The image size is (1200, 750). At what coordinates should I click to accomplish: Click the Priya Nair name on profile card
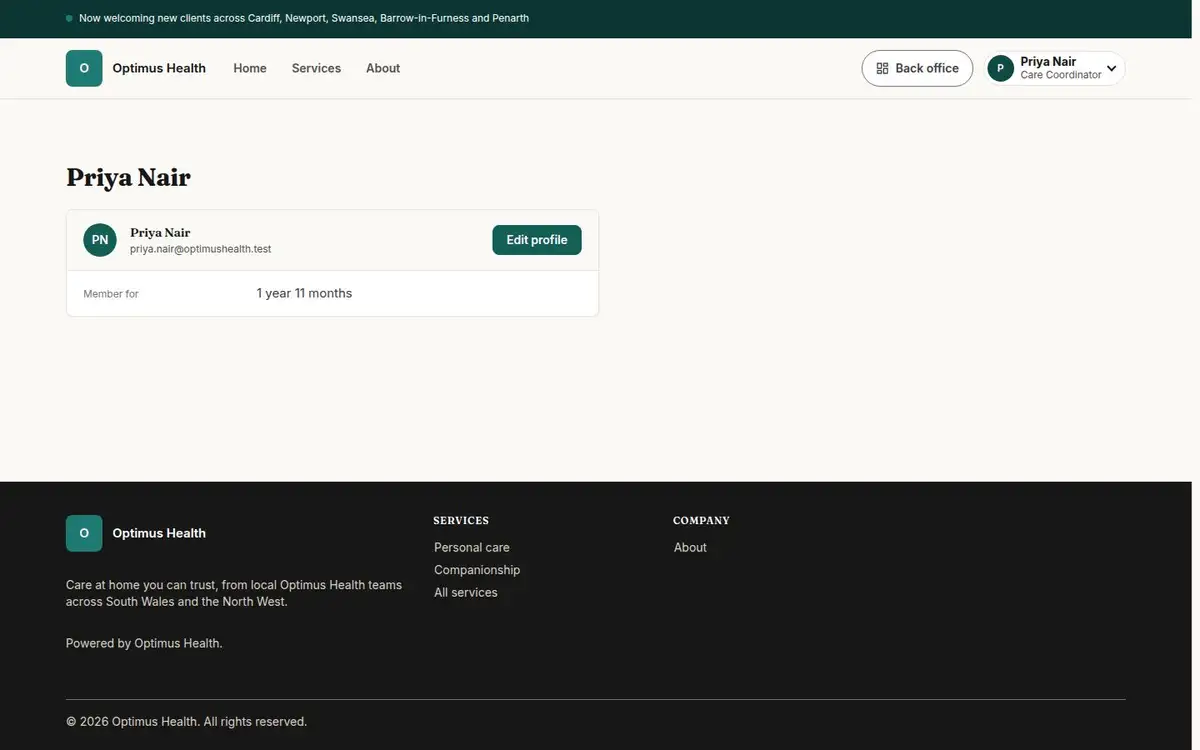(160, 232)
